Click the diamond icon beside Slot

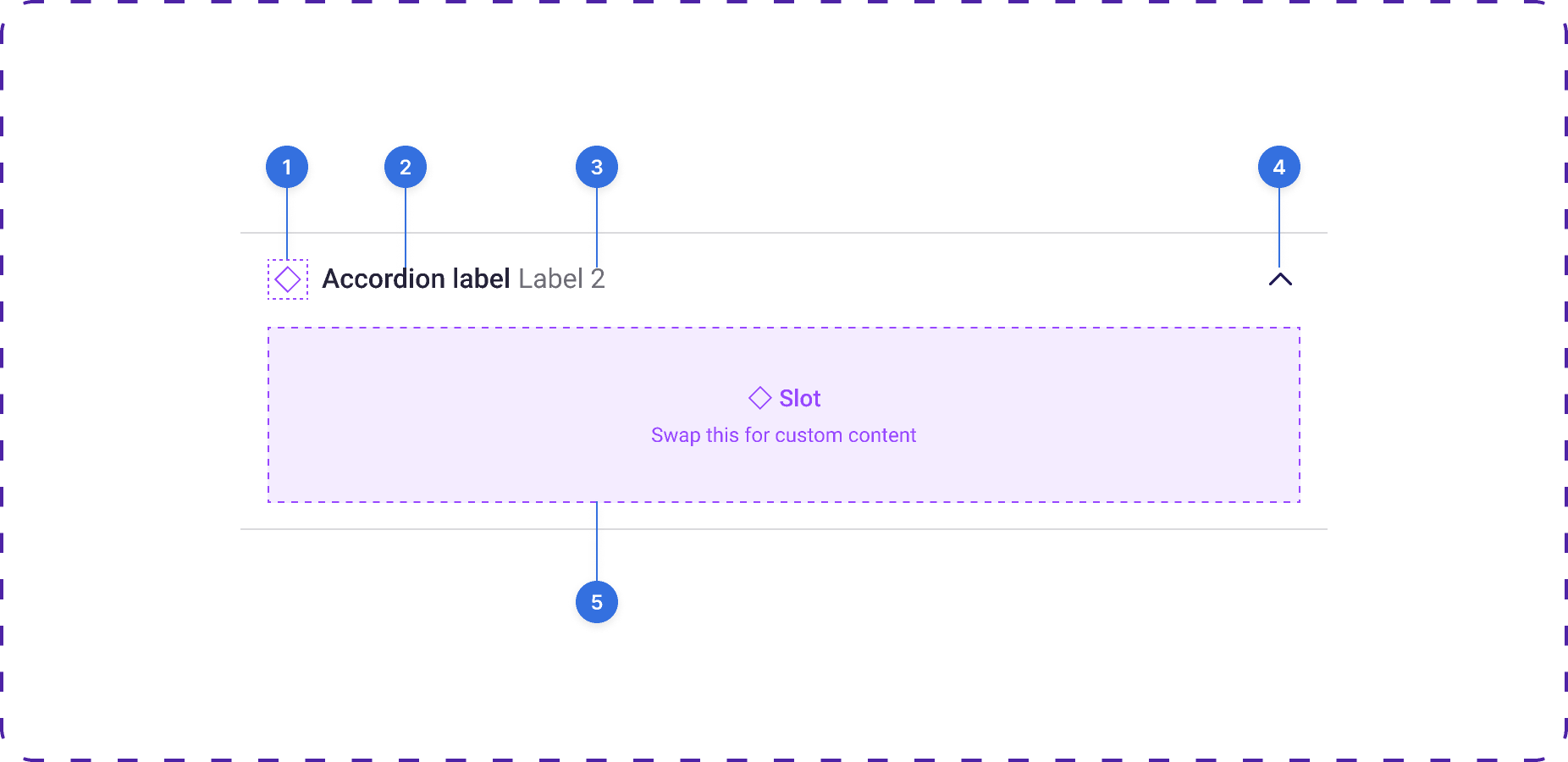click(x=759, y=398)
